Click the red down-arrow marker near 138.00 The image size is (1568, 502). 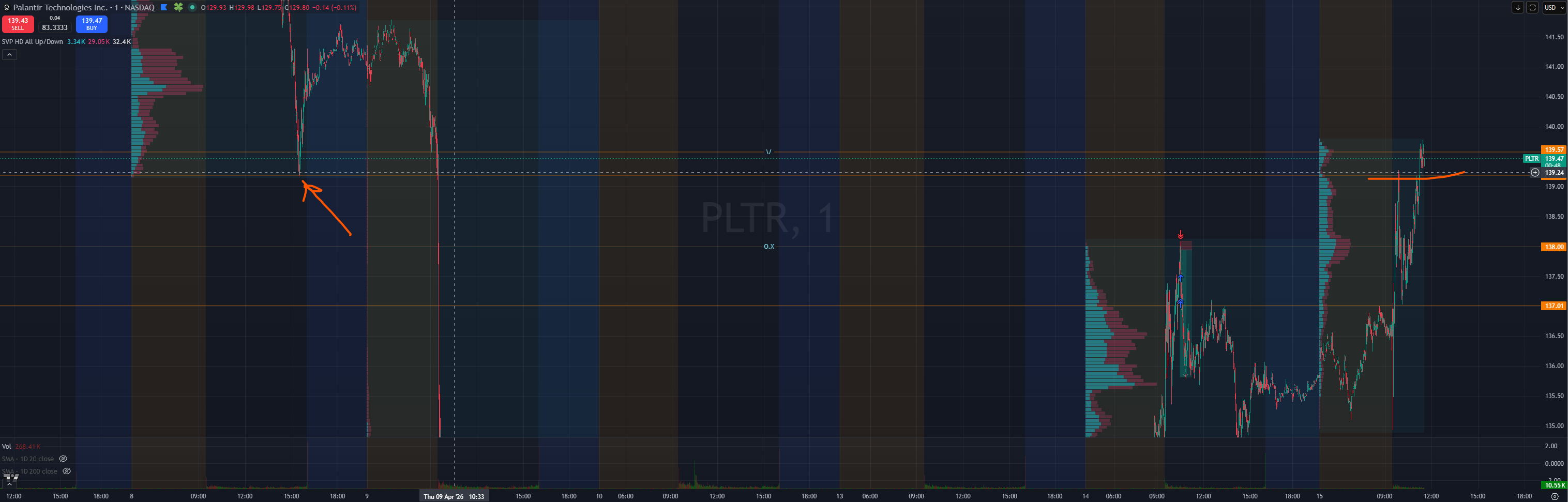(1180, 235)
